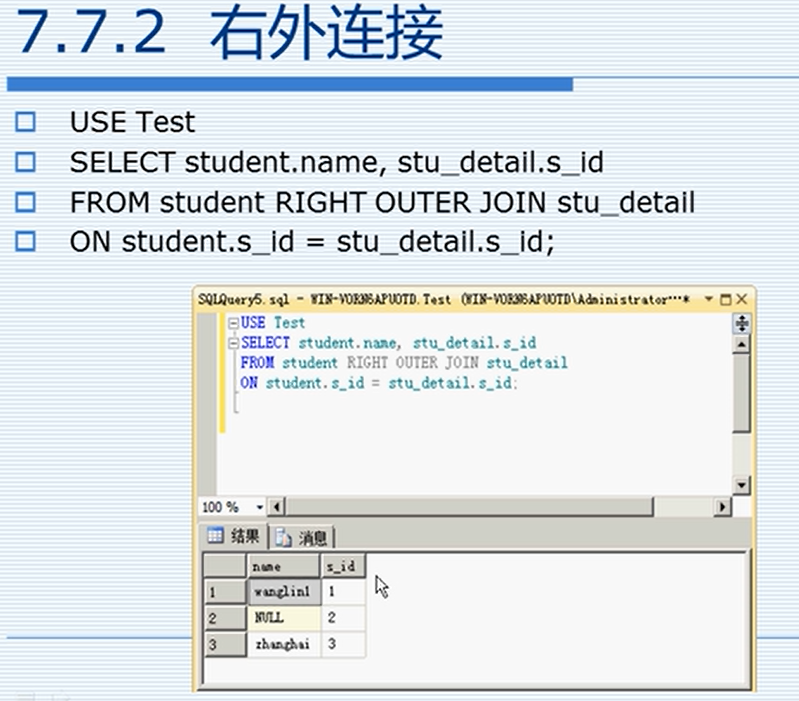
Task: Switch to the 消息 messages tab
Action: 302,537
